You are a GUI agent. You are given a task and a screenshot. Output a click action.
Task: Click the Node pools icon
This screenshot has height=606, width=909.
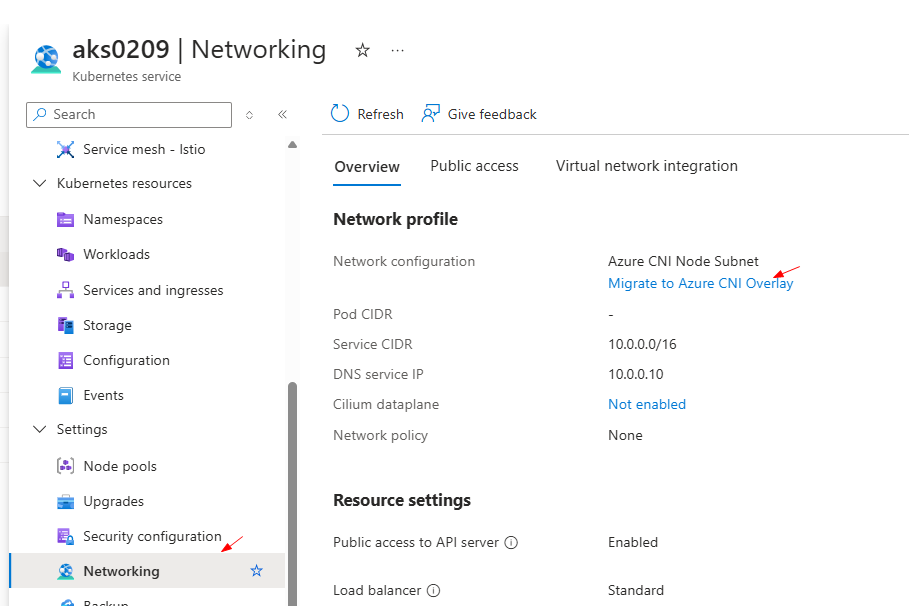[x=66, y=466]
